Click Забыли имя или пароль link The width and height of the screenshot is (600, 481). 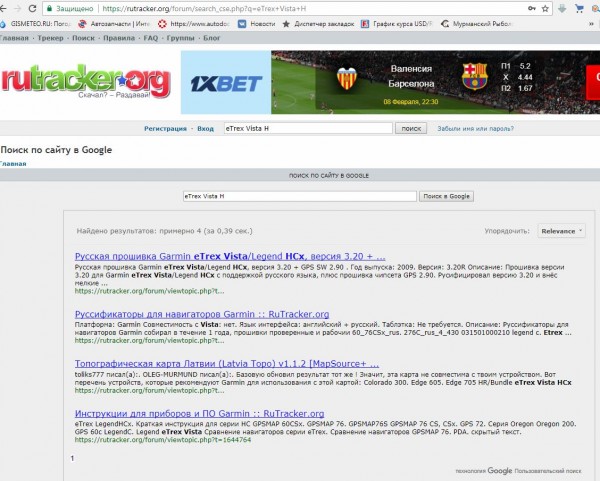tap(477, 129)
